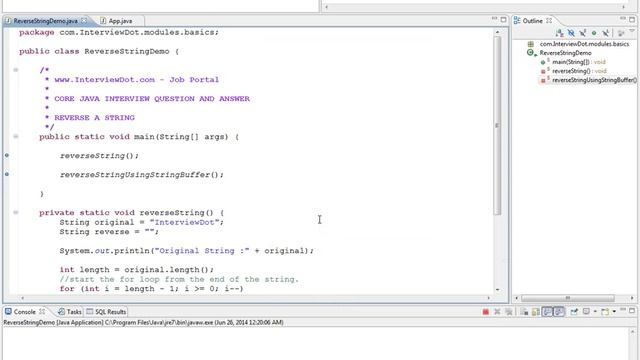Click the console launch description text

coord(143,322)
